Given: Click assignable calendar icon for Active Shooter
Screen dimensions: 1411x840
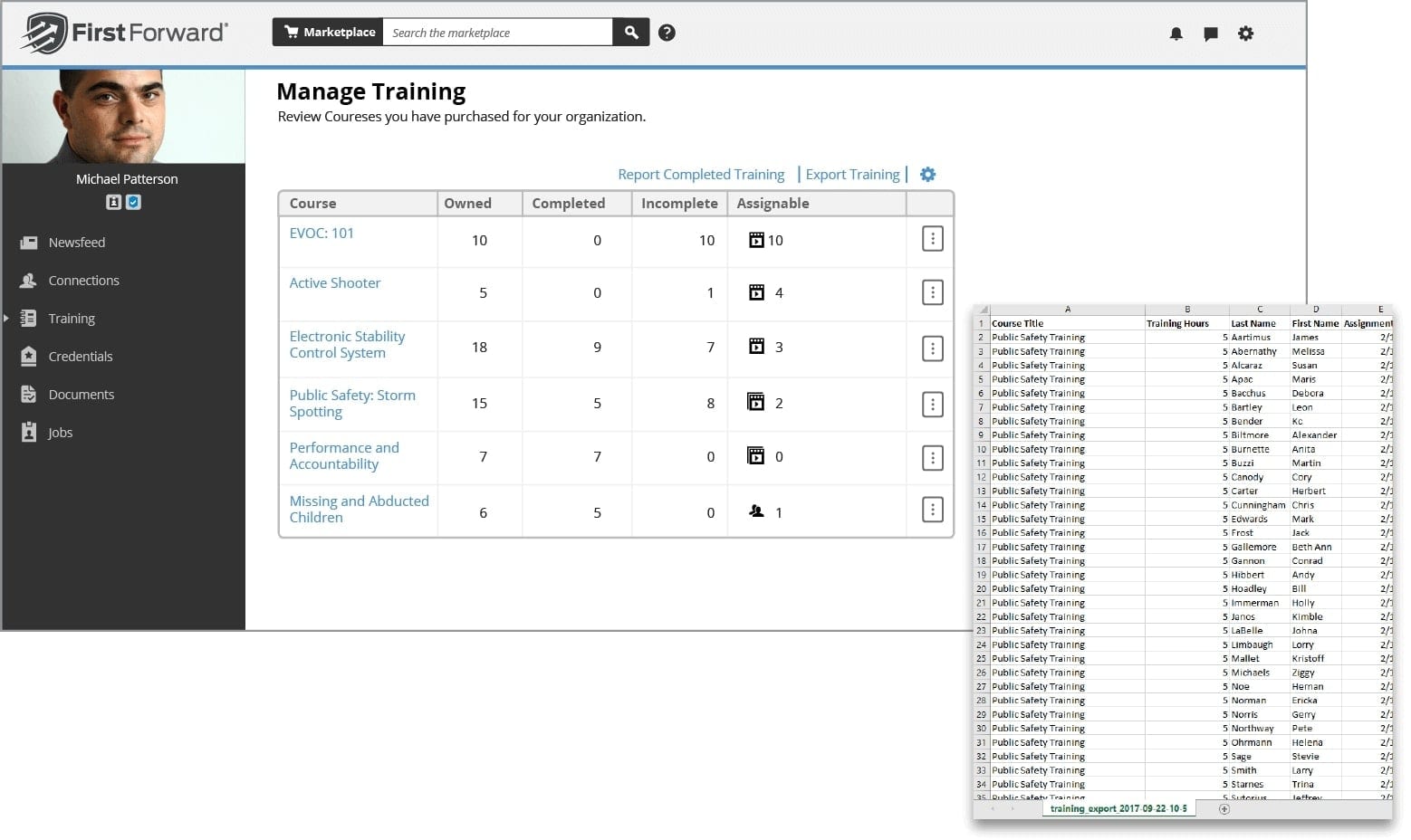Looking at the screenshot, I should point(756,292).
